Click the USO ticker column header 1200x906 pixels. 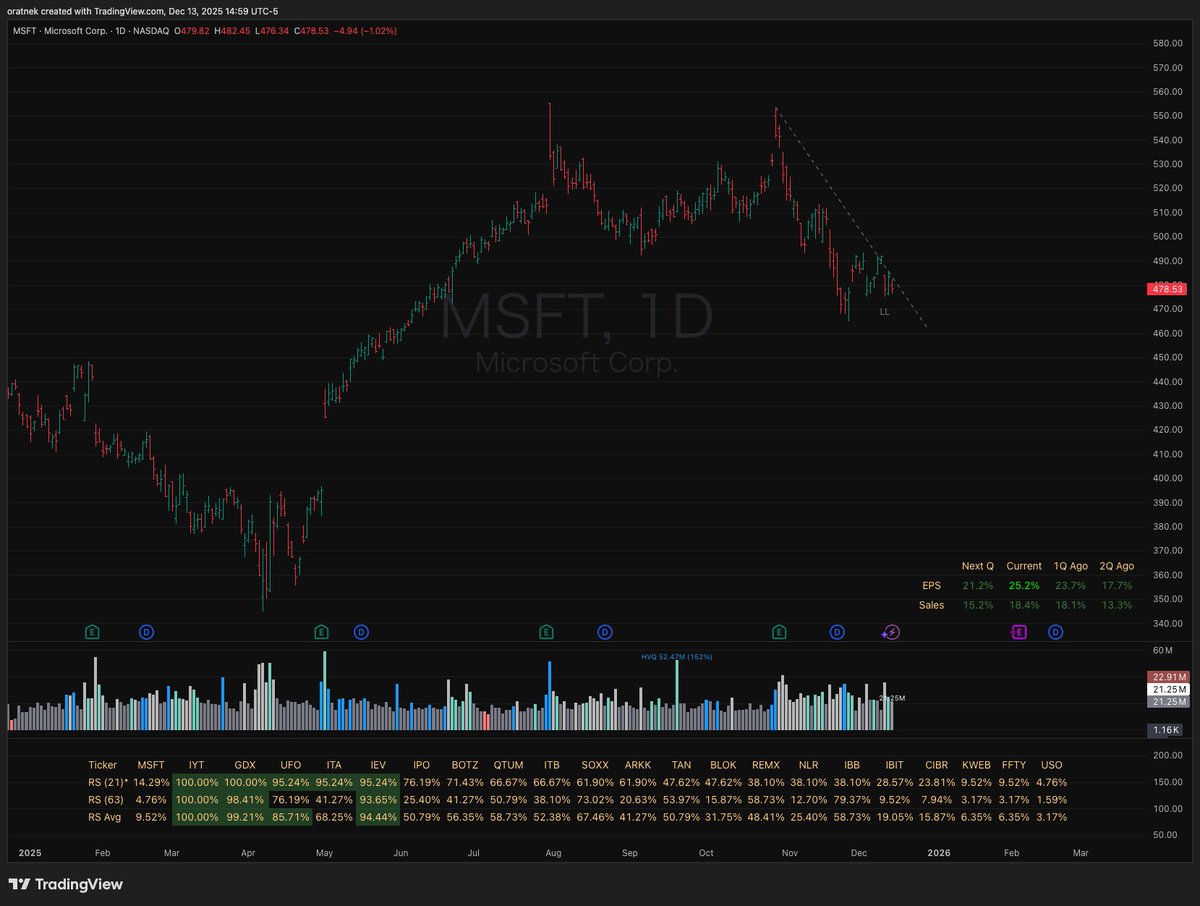[x=1052, y=765]
